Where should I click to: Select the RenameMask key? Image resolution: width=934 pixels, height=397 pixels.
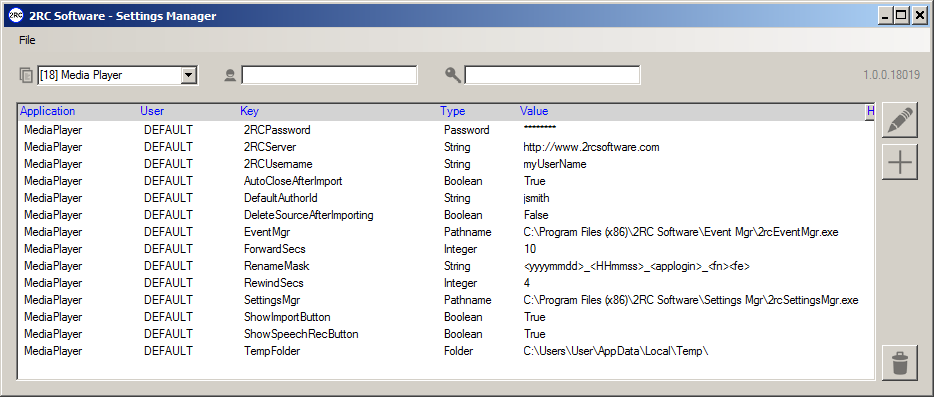pos(276,266)
